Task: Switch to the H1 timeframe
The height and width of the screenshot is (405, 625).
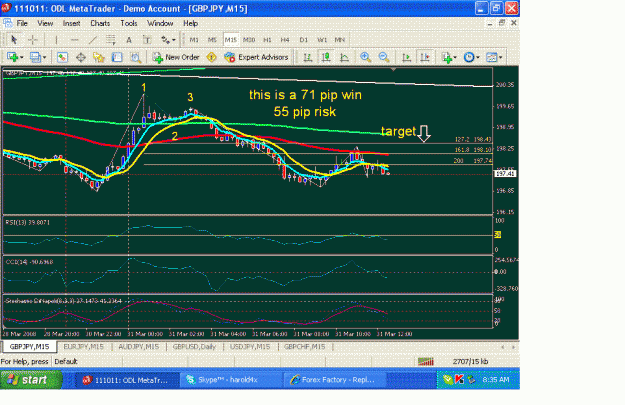Action: [267, 40]
